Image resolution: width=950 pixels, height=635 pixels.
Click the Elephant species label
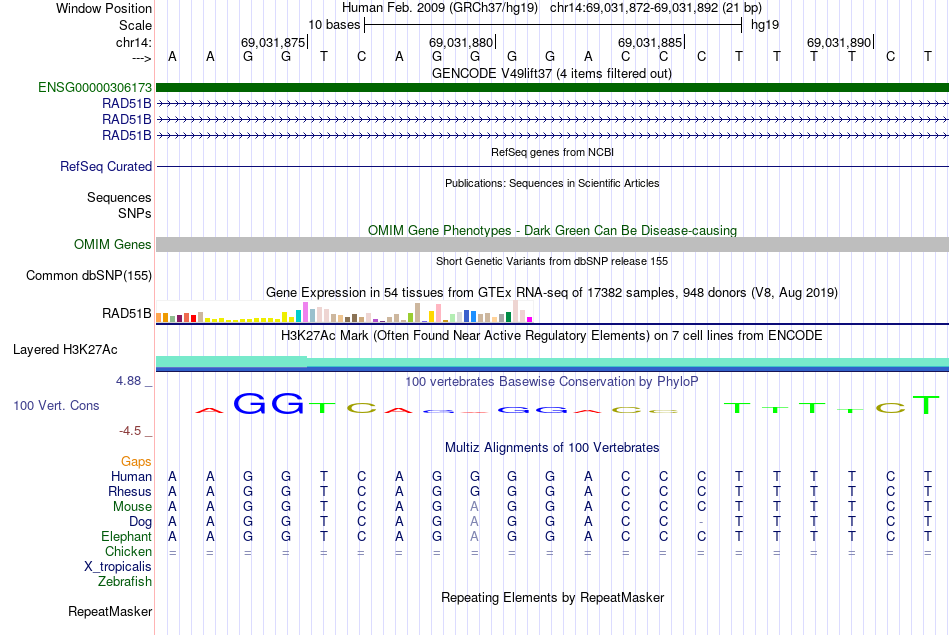(126, 536)
